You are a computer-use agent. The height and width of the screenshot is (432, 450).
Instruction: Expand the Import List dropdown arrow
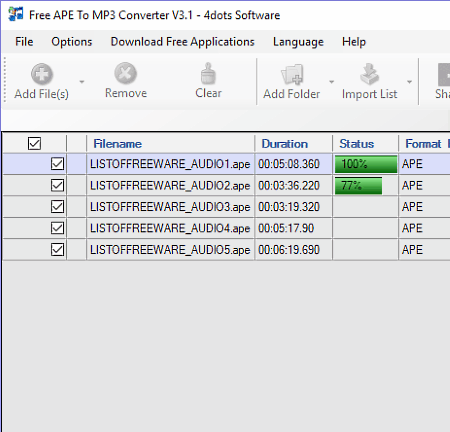coord(409,82)
